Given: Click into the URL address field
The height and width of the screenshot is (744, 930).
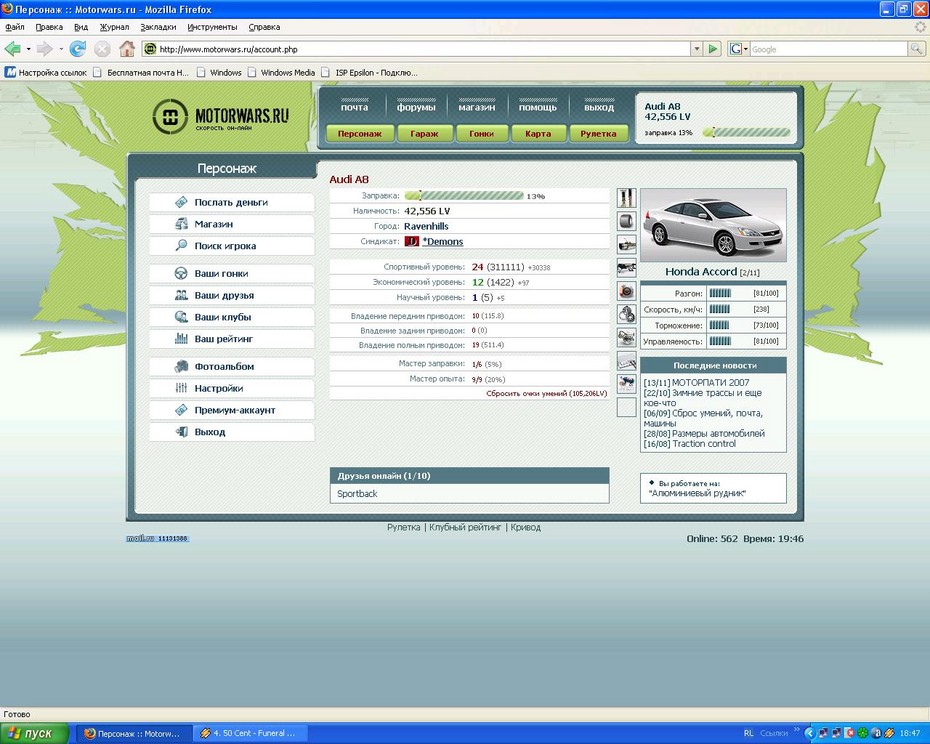Looking at the screenshot, I should (415, 49).
